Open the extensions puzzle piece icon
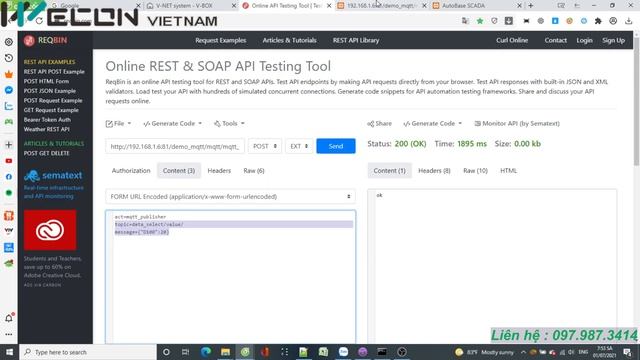Viewport: 640px width, 360px height. (x=598, y=21)
